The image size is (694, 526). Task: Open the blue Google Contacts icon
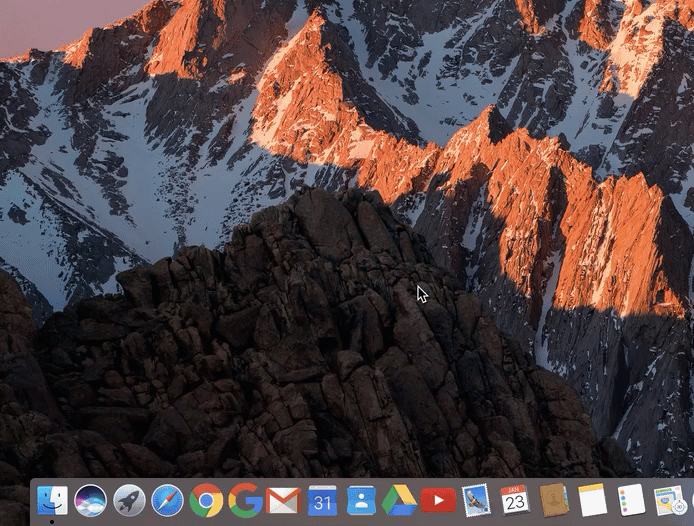click(x=361, y=500)
